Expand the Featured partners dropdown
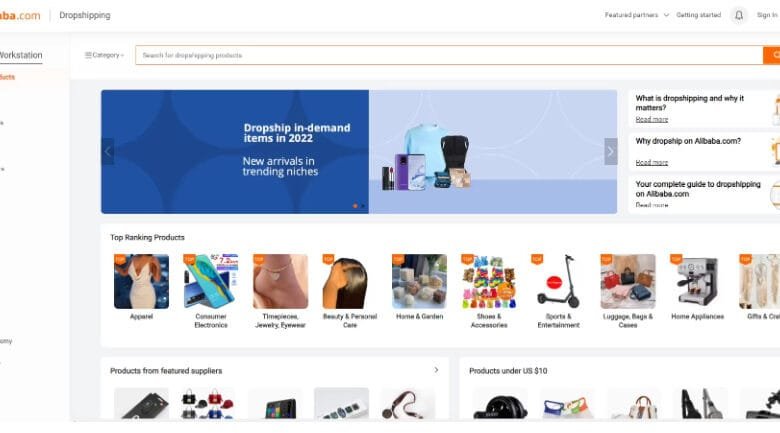 pos(637,15)
